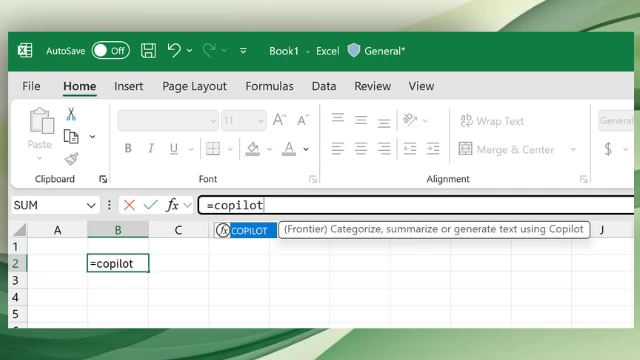This screenshot has width=640, height=360.
Task: Open Insert Function fx button
Action: click(172, 205)
